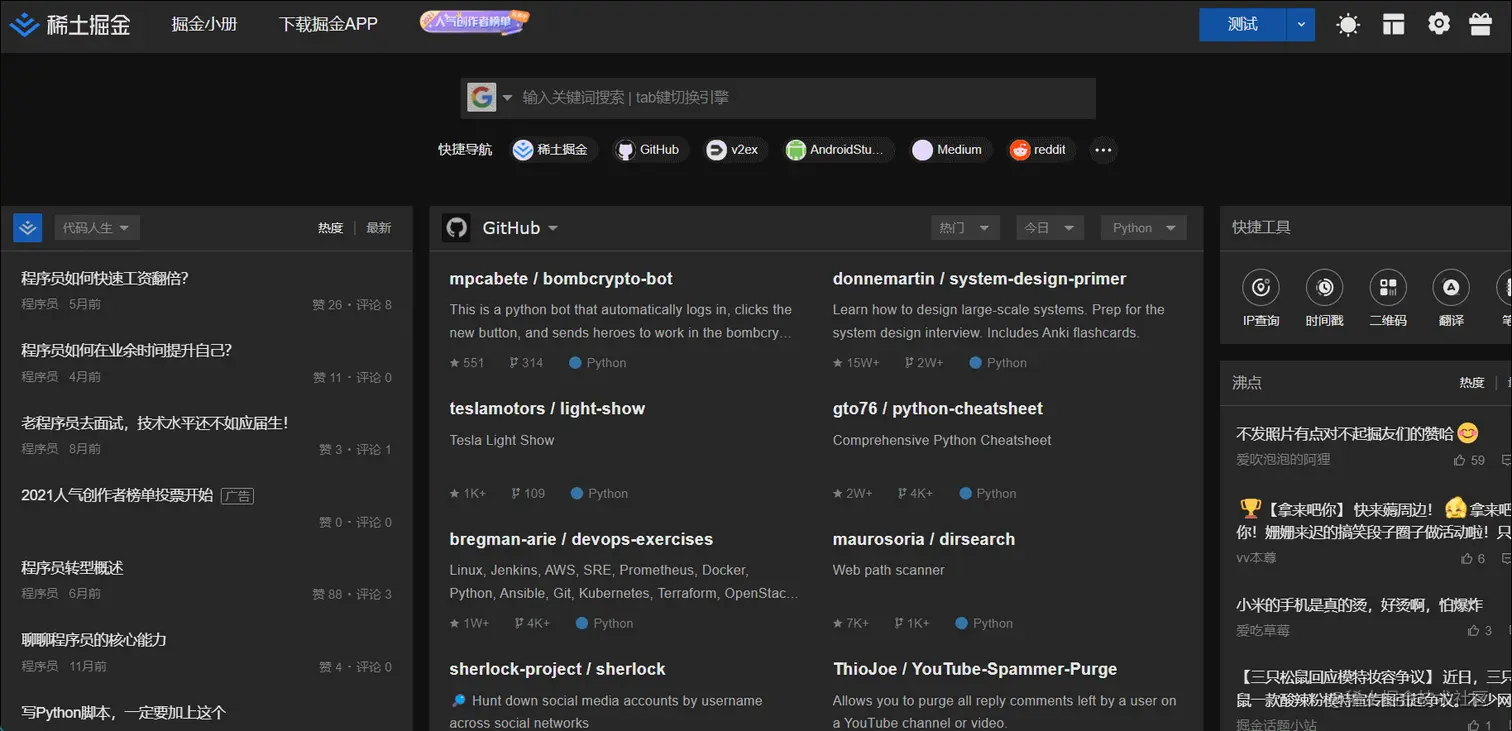Open the 翻译 quick tool

pos(1451,300)
